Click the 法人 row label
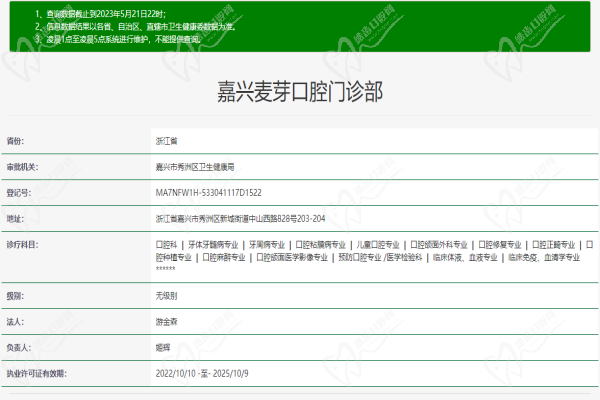Image resolution: width=600 pixels, height=400 pixels. click(x=15, y=323)
